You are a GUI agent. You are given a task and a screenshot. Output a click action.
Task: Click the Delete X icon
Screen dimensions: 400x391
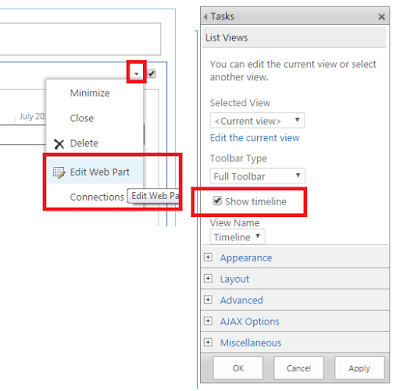tap(59, 144)
